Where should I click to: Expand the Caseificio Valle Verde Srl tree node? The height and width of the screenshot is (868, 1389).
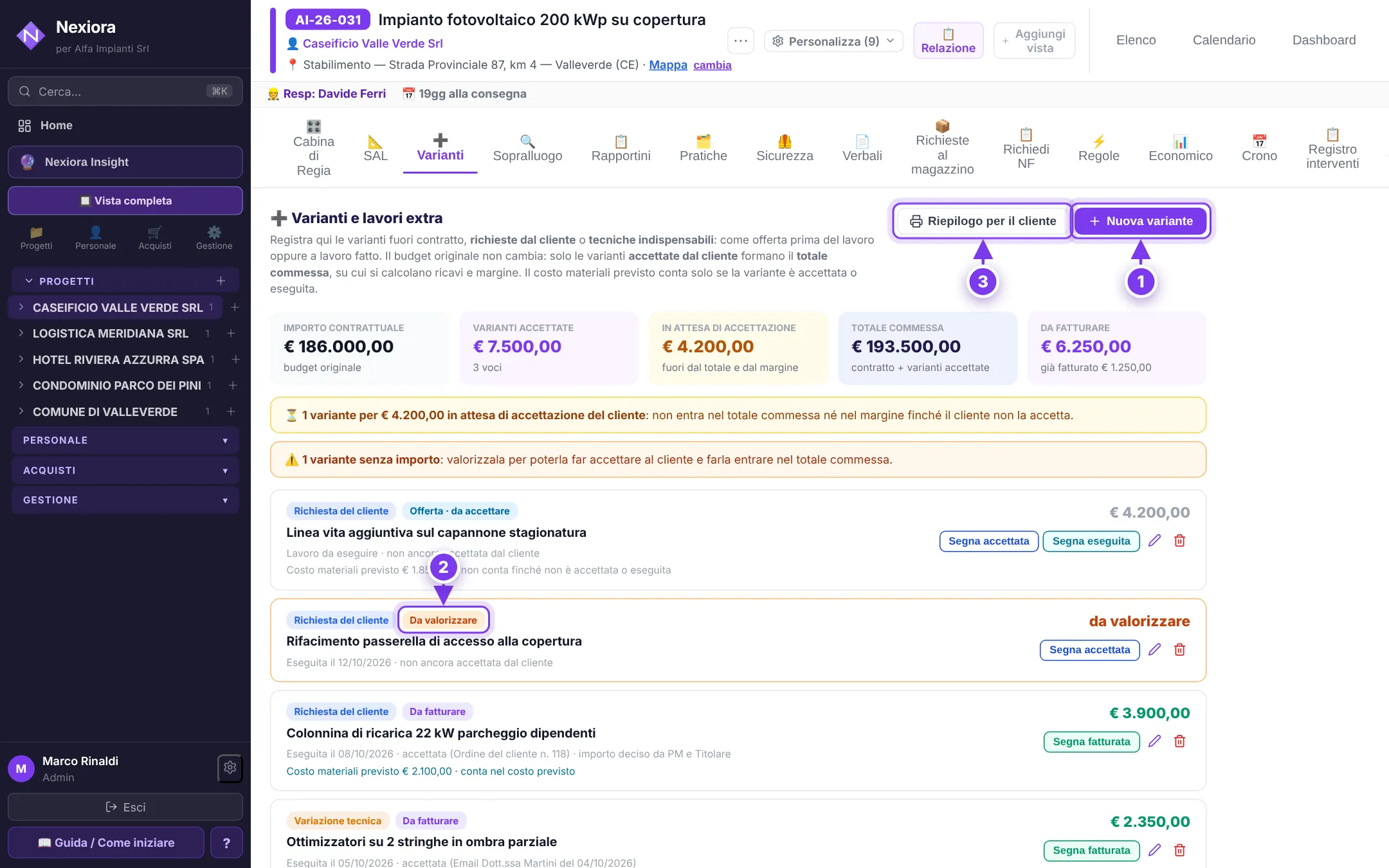pos(21,307)
